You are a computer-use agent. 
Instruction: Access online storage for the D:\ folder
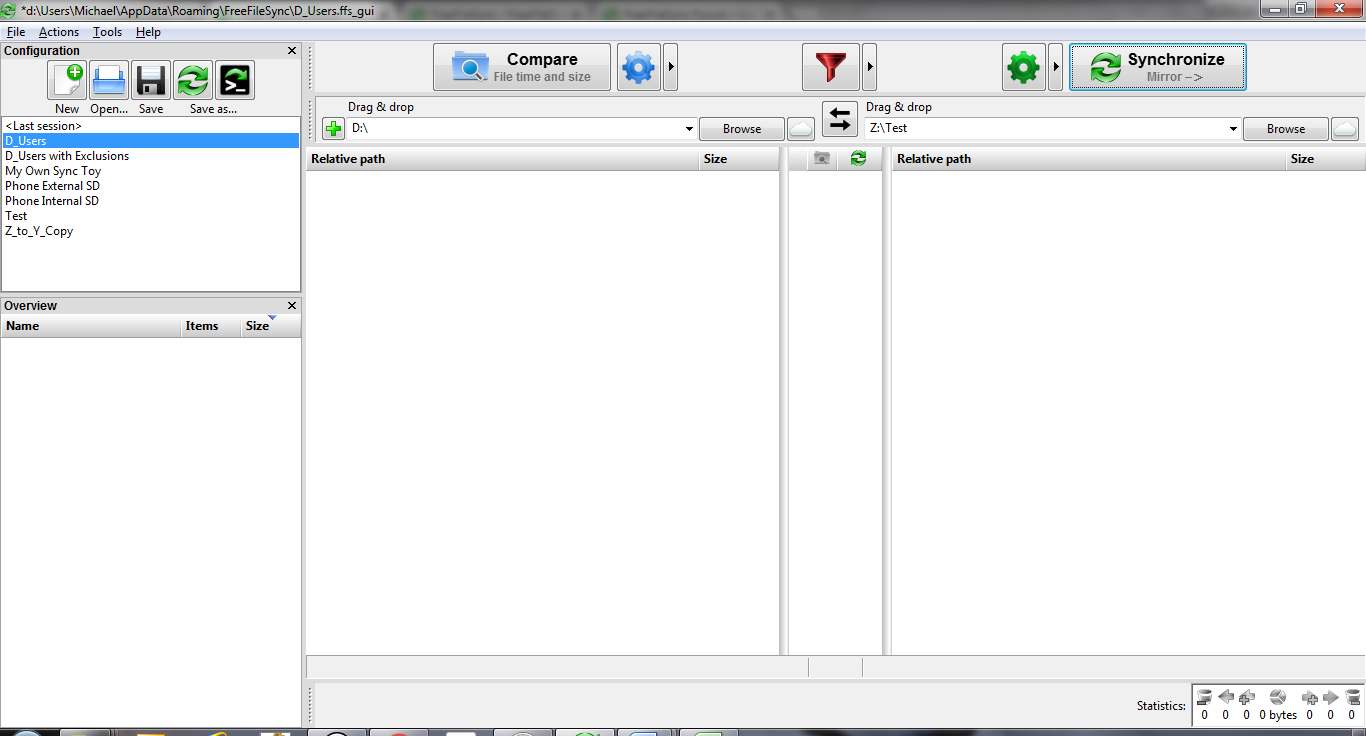click(x=801, y=128)
